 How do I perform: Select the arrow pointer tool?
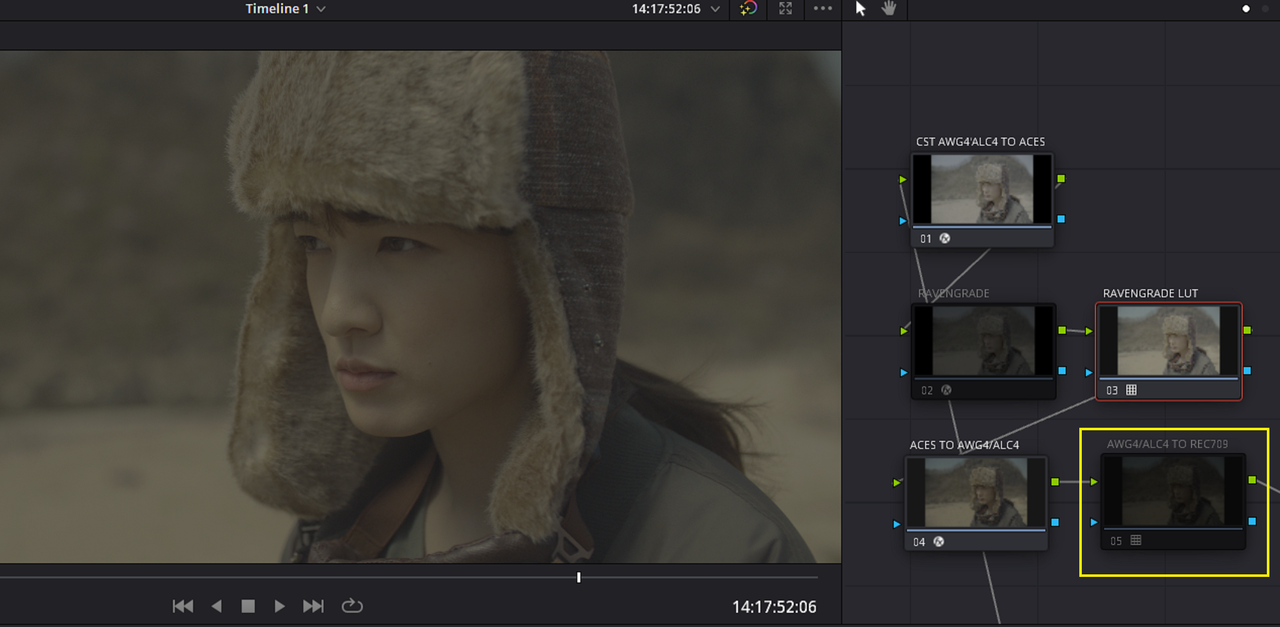(x=861, y=9)
